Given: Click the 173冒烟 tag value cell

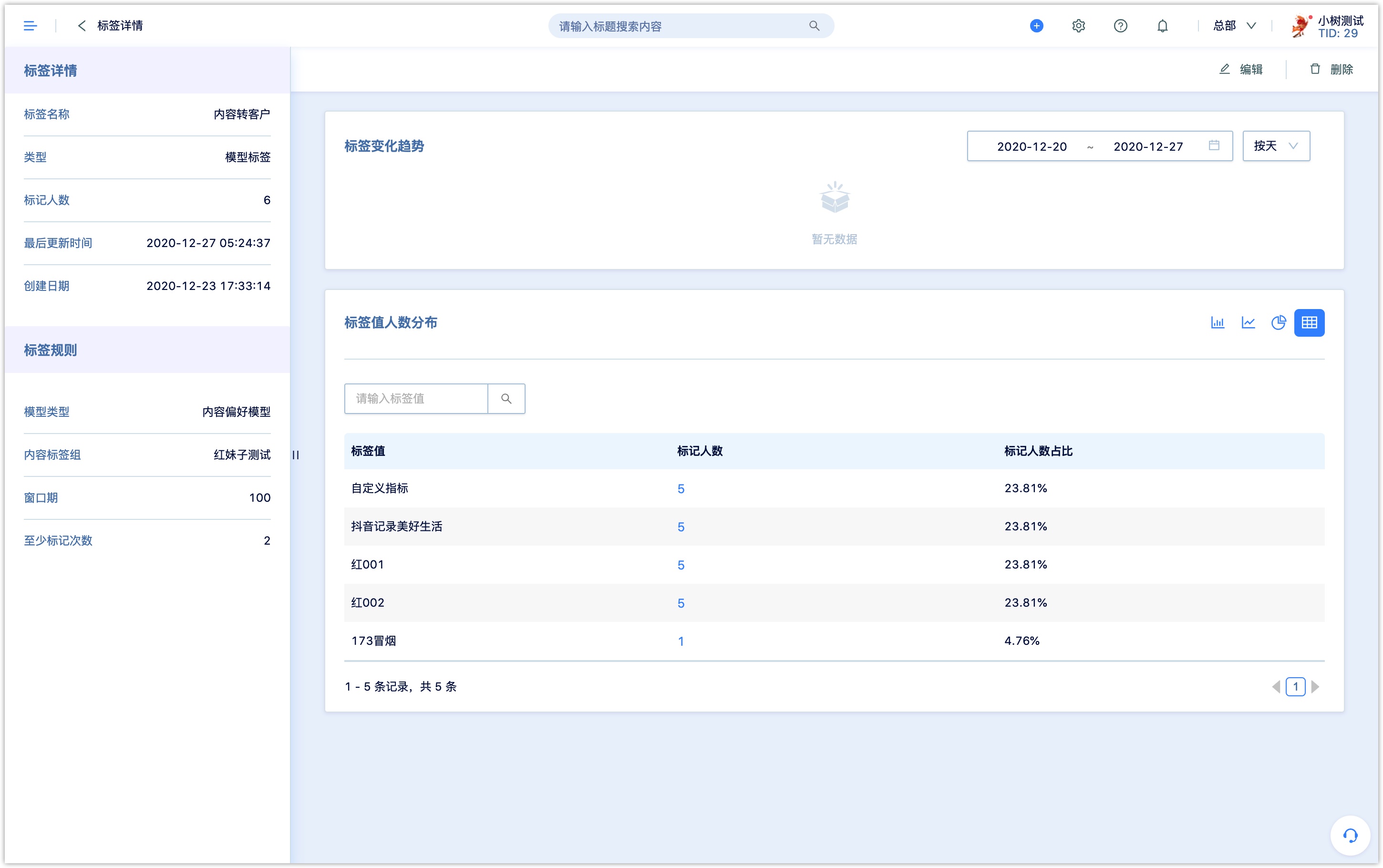Looking at the screenshot, I should click(373, 641).
